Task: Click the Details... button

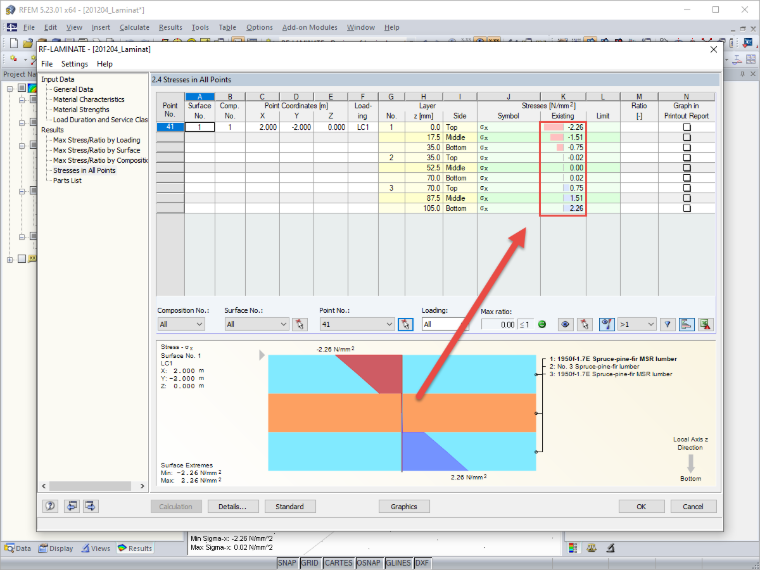Action: (x=233, y=506)
